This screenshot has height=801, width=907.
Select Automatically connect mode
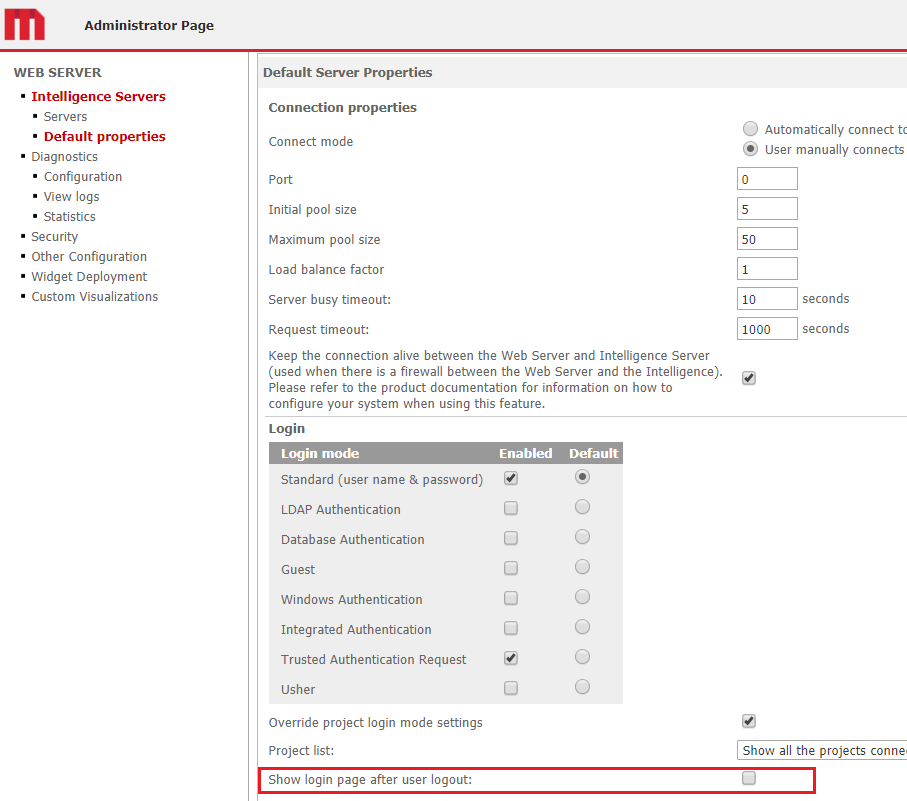(x=750, y=128)
